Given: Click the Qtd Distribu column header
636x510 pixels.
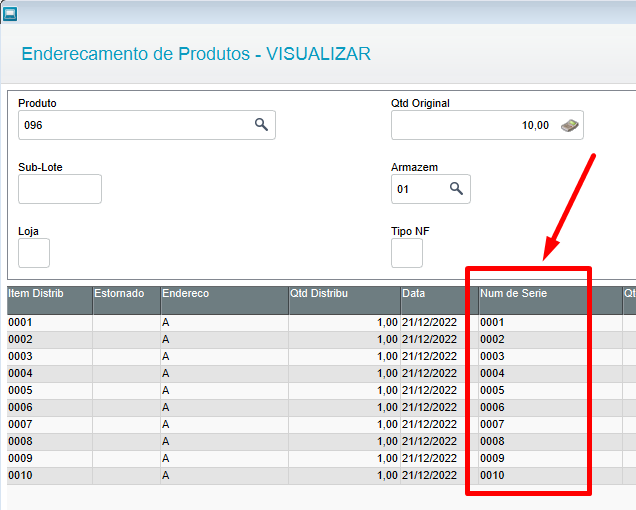Looking at the screenshot, I should coord(345,300).
